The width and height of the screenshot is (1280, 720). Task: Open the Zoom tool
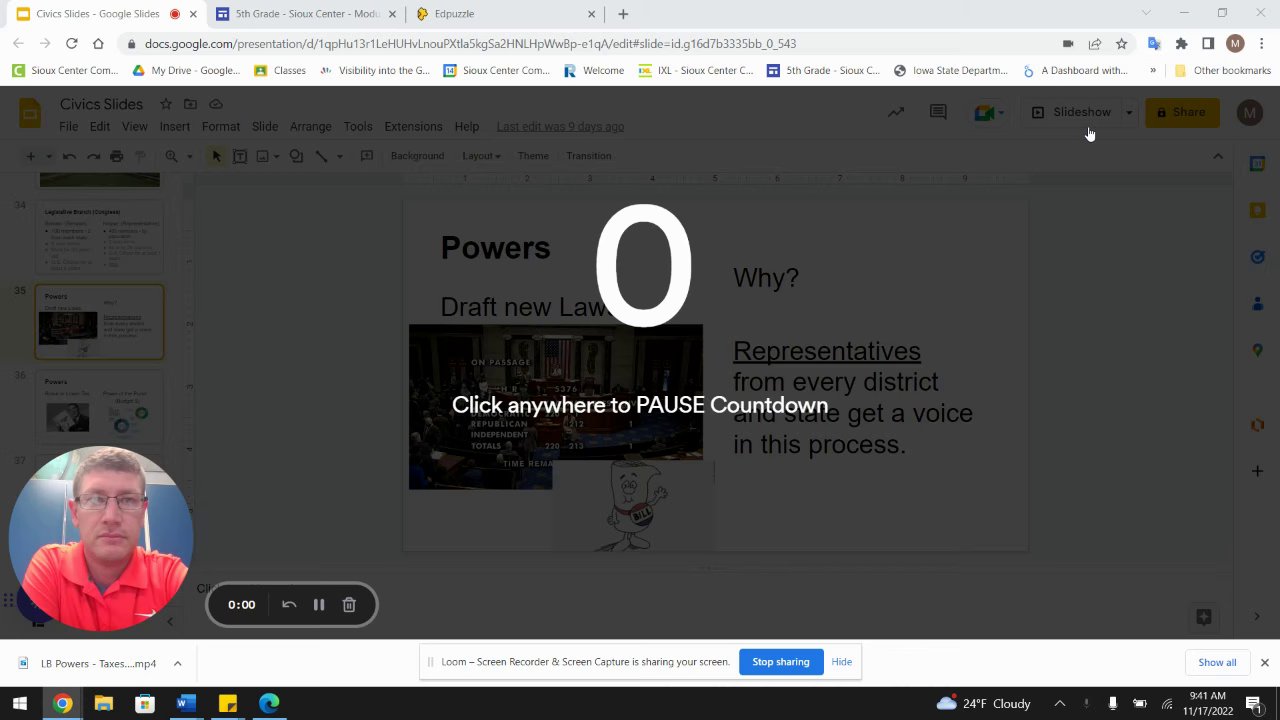[172, 156]
